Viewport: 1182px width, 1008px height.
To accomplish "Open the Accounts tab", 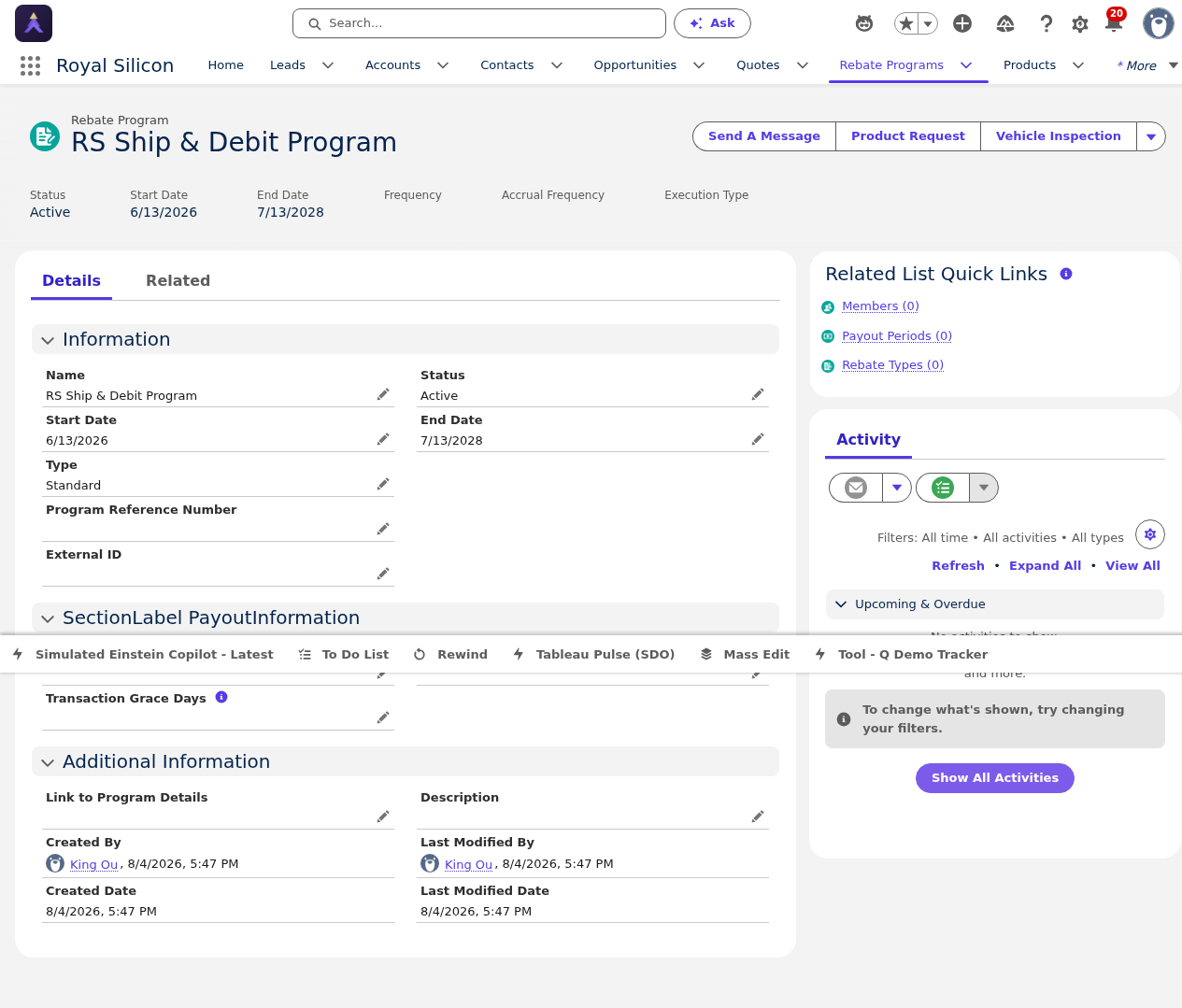I will [392, 65].
